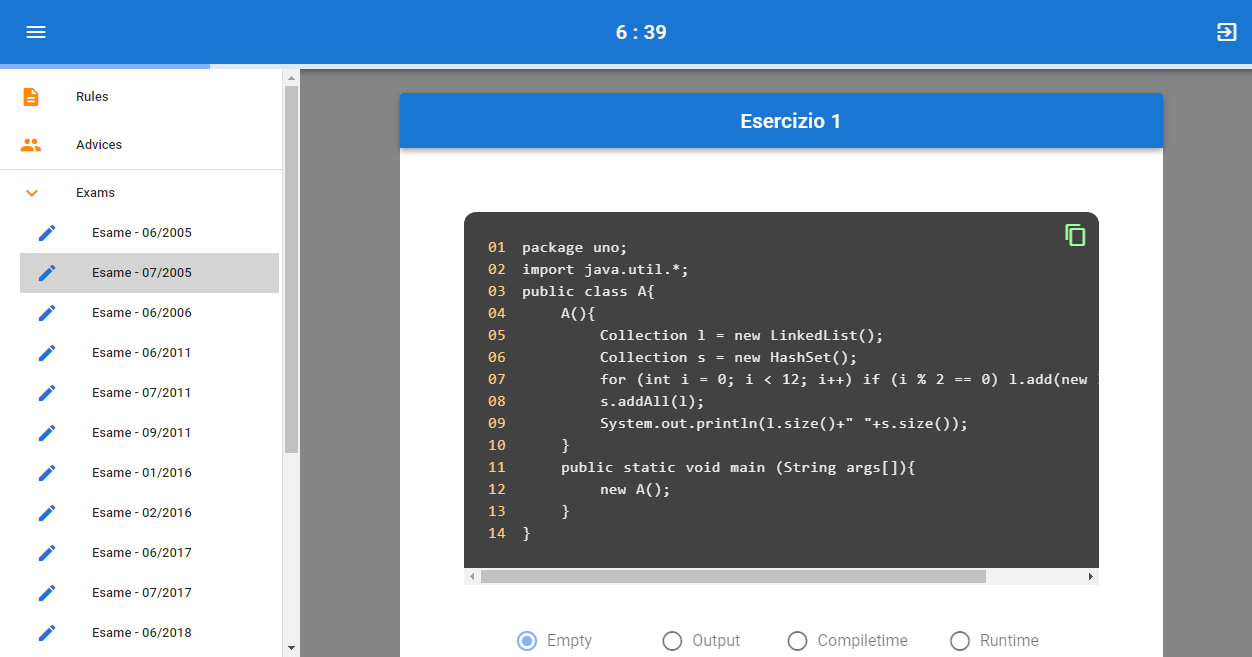Click pencil icon beside Esame - 06/2017

tap(47, 553)
